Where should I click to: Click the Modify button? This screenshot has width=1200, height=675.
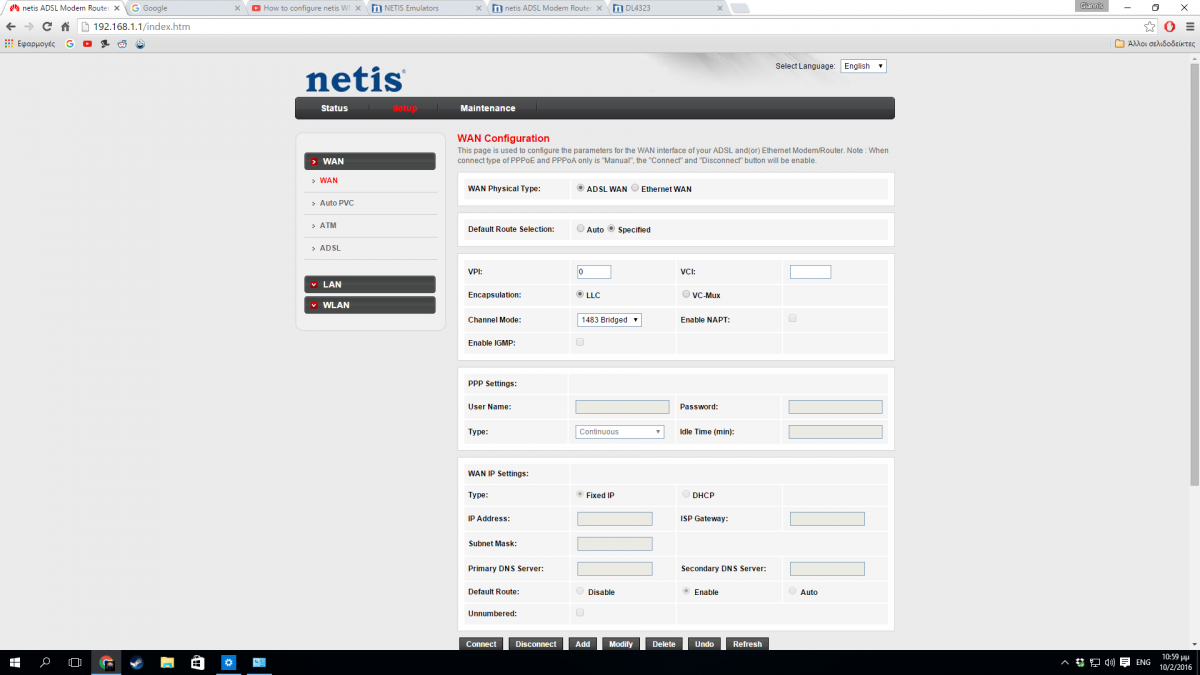621,644
